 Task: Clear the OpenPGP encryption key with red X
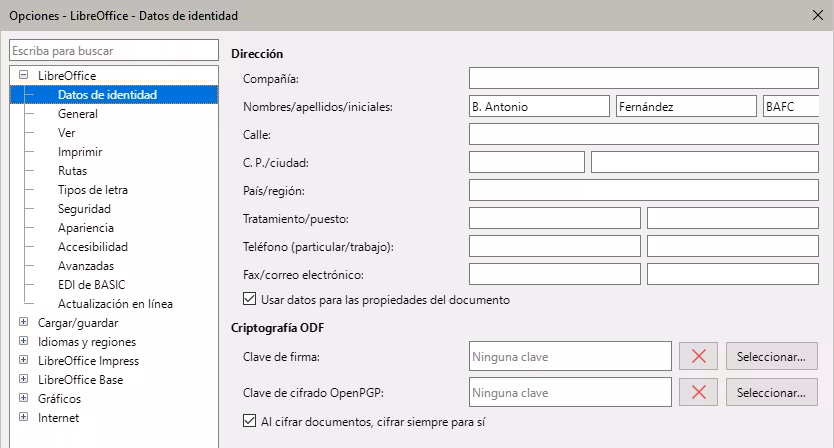tap(698, 392)
